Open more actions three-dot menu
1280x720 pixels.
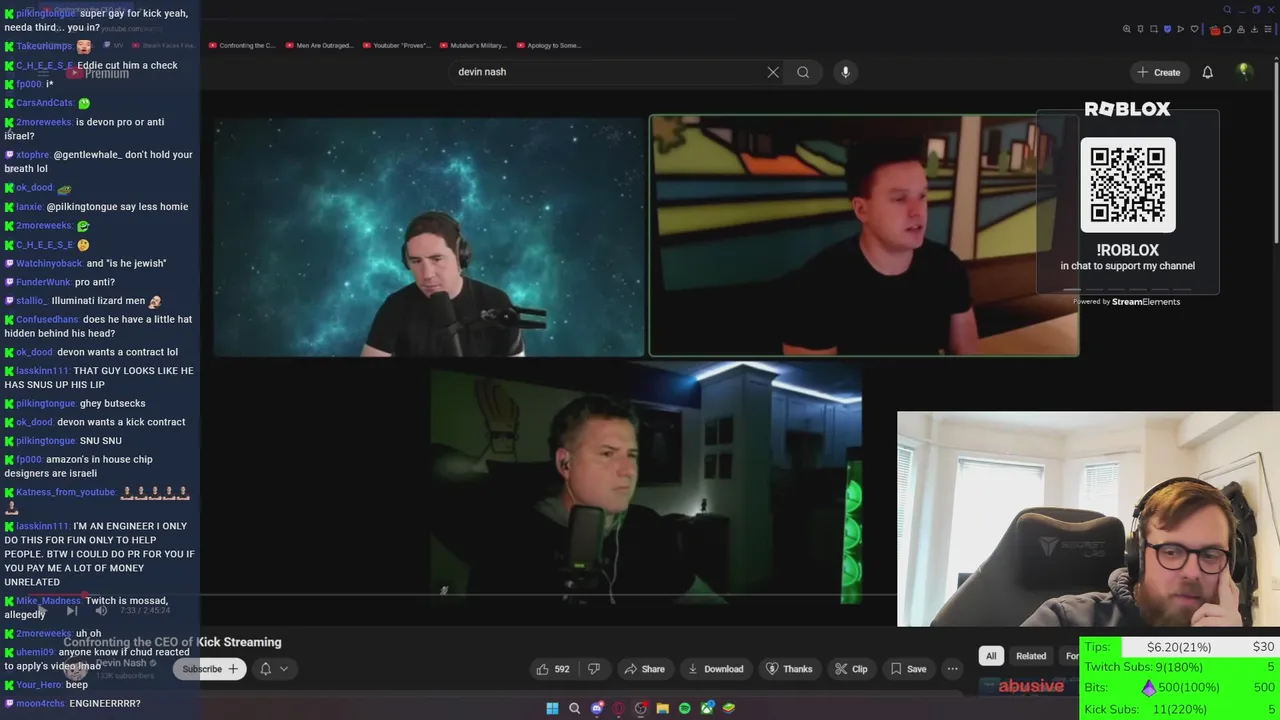click(x=953, y=669)
